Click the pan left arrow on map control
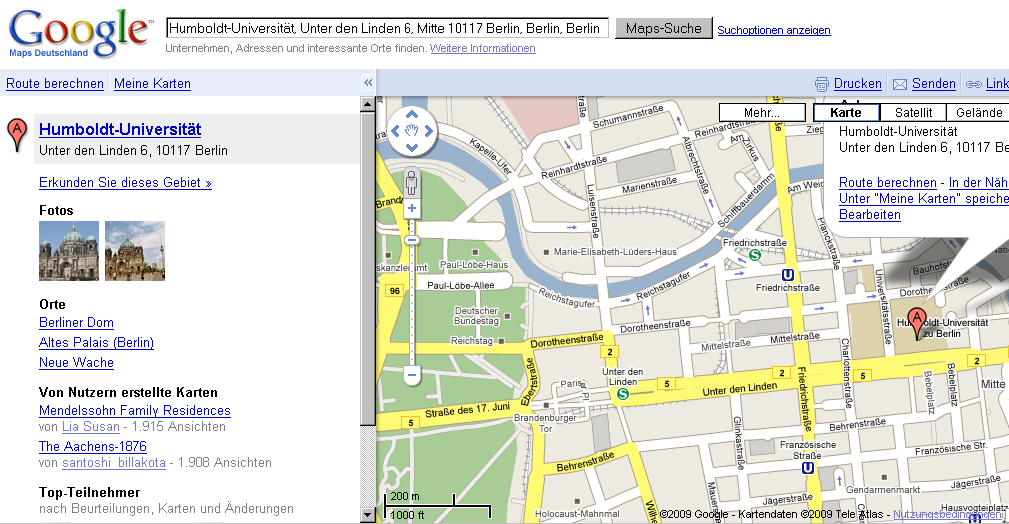The height and width of the screenshot is (524, 1009). 396,131
